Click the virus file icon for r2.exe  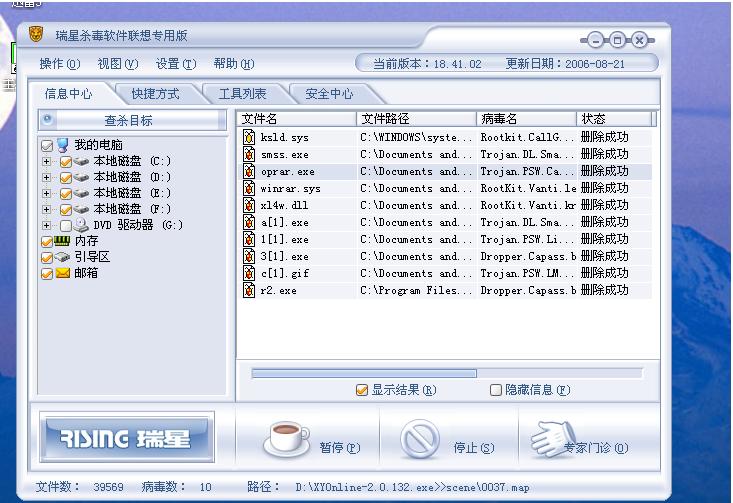click(249, 290)
